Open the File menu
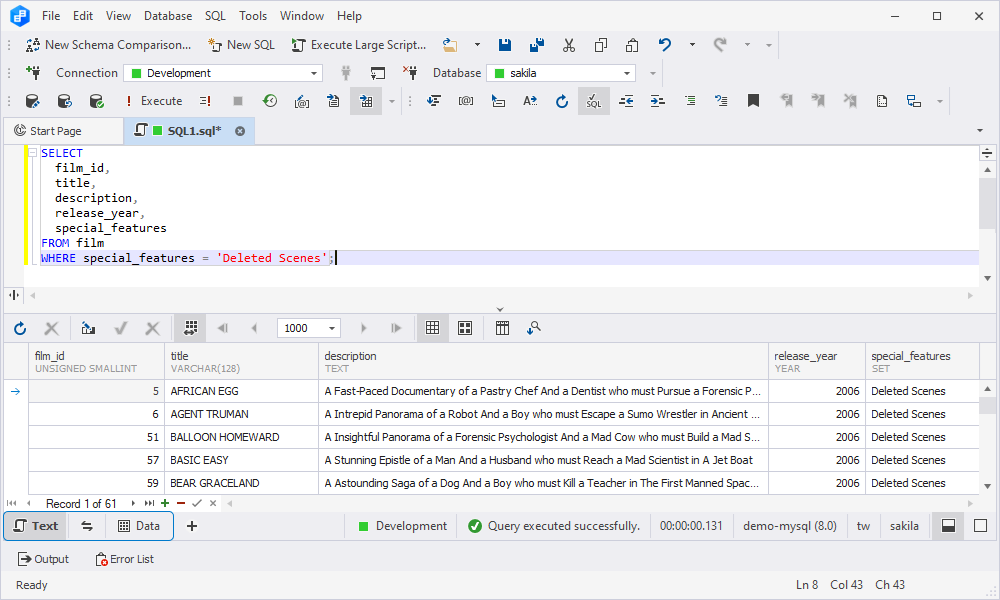Screen dimensions: 1000x600 coord(51,16)
